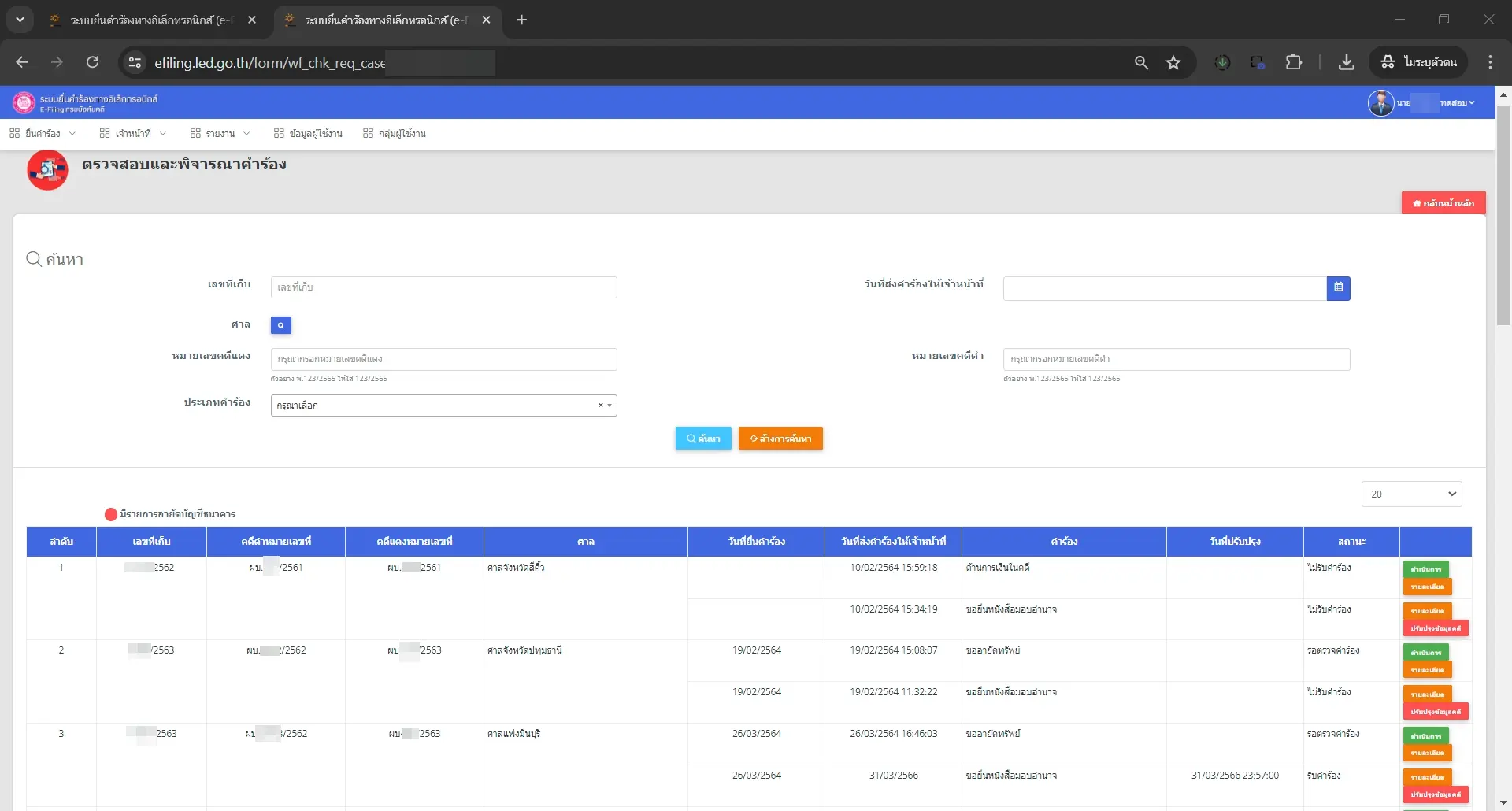The height and width of the screenshot is (811, 1512).
Task: Click the red กลับหน้าหลัก button
Action: pyautogui.click(x=1443, y=203)
